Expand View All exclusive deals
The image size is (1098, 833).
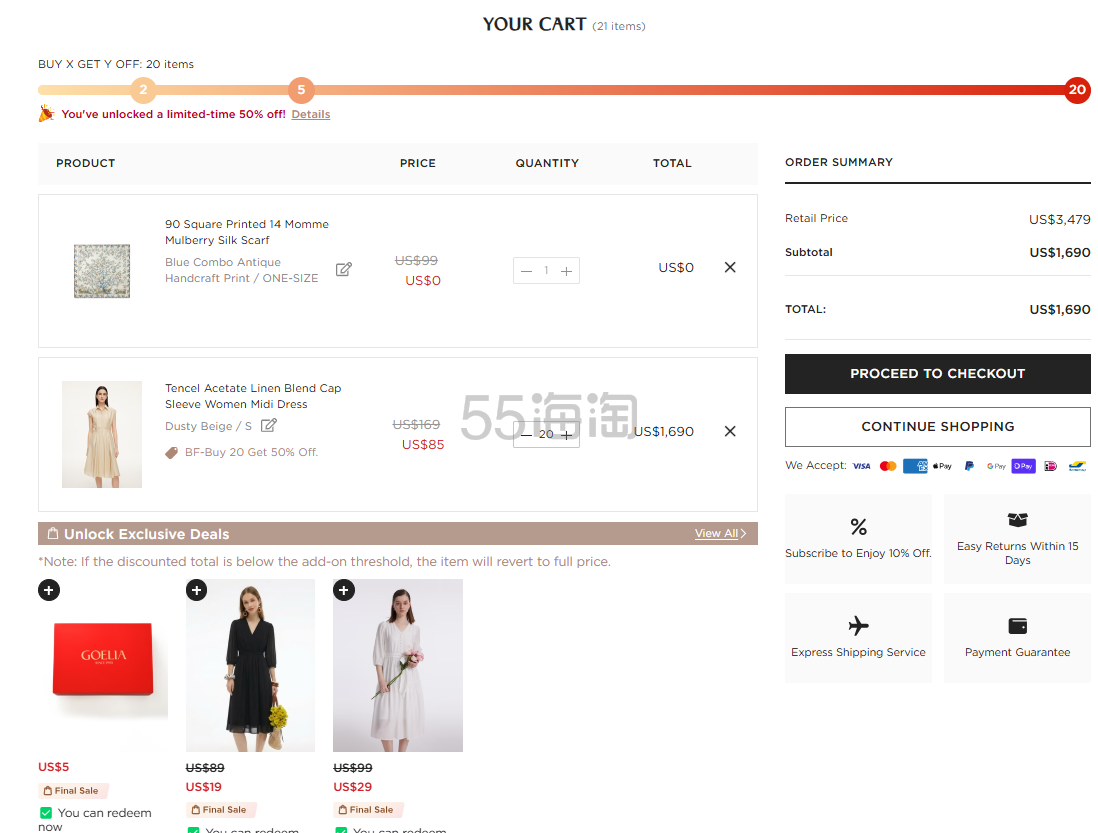720,533
